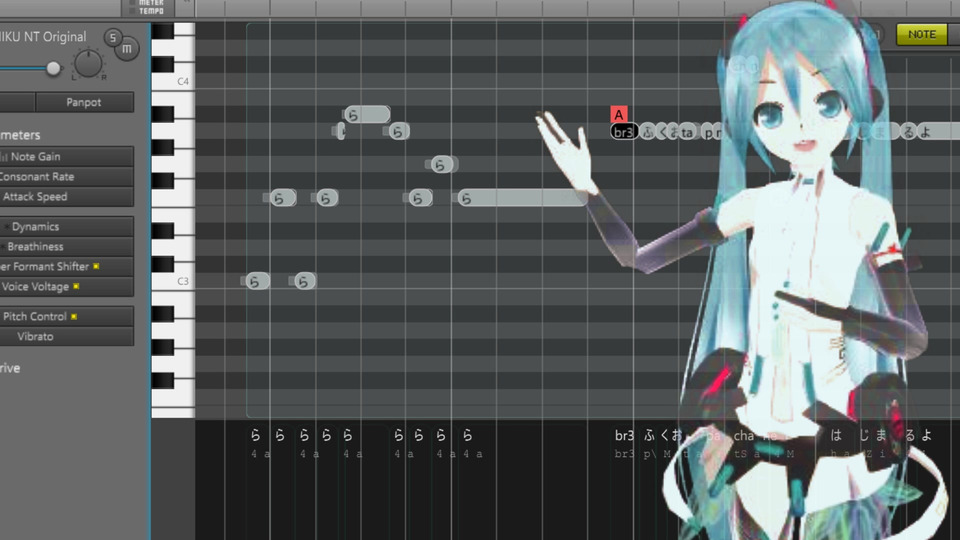Select the black br3 breath note
This screenshot has height=540, width=960.
(x=624, y=132)
